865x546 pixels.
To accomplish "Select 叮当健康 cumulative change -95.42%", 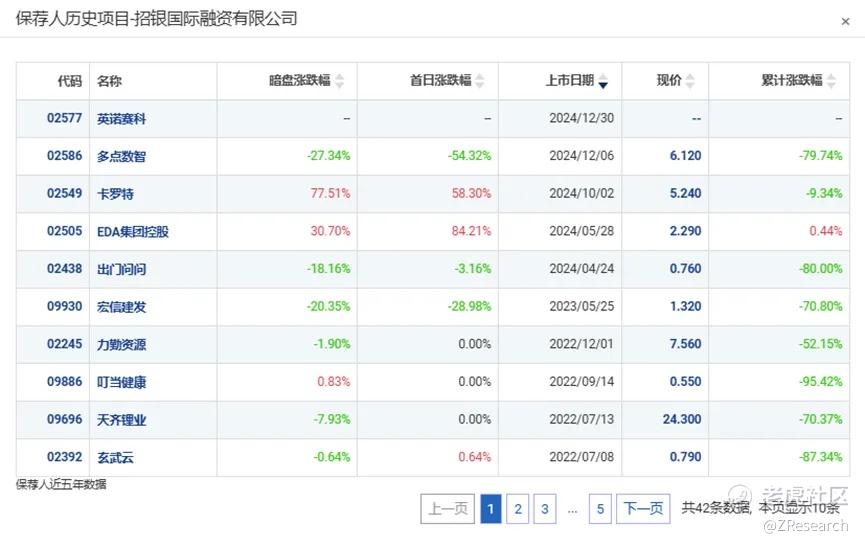I will tap(821, 381).
